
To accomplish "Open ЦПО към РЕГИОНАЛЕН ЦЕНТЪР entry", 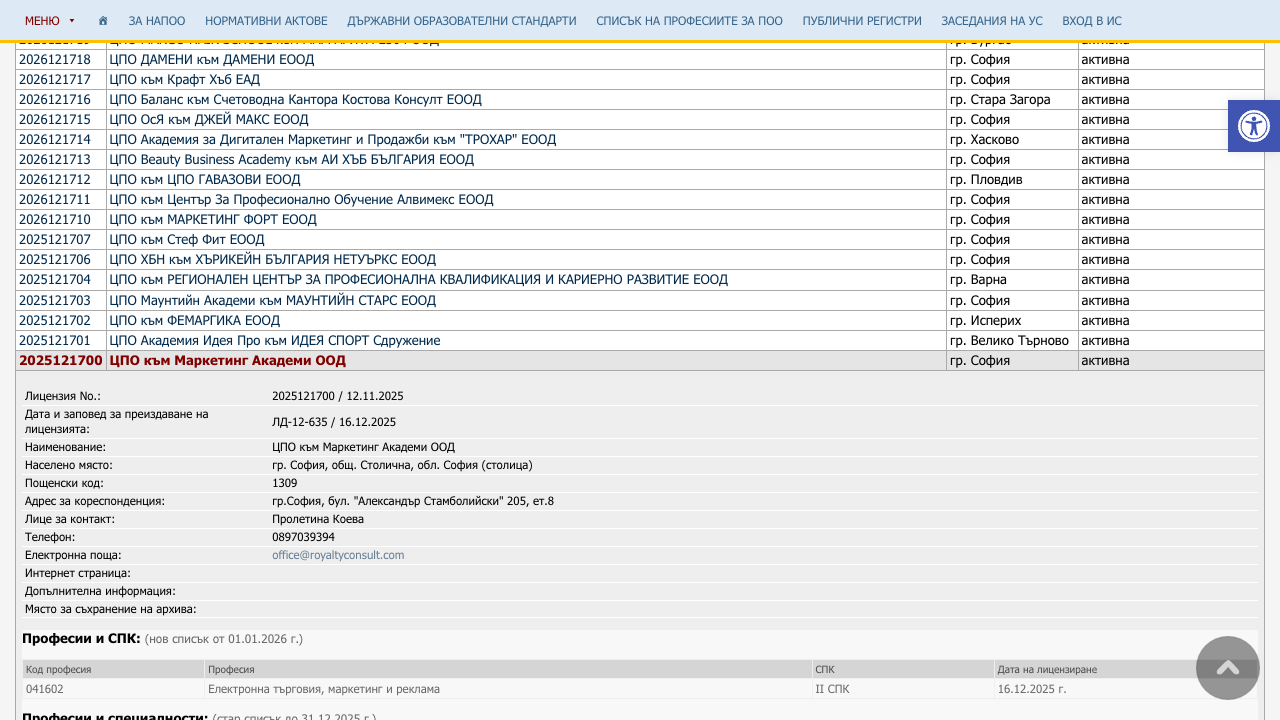I will click(x=418, y=280).
